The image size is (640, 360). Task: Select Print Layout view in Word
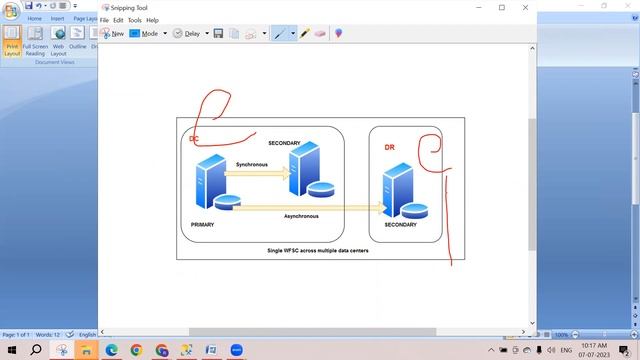tap(12, 41)
